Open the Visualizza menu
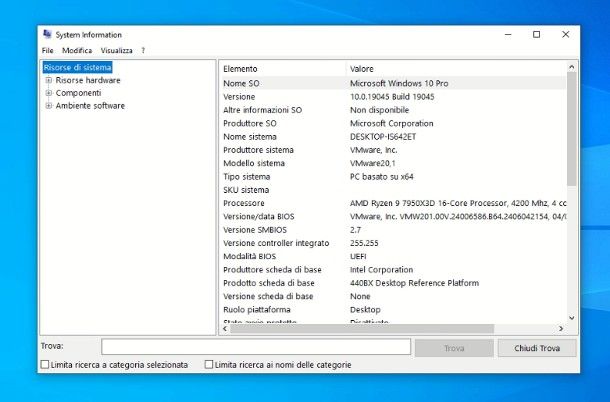The width and height of the screenshot is (610, 402). (x=116, y=51)
